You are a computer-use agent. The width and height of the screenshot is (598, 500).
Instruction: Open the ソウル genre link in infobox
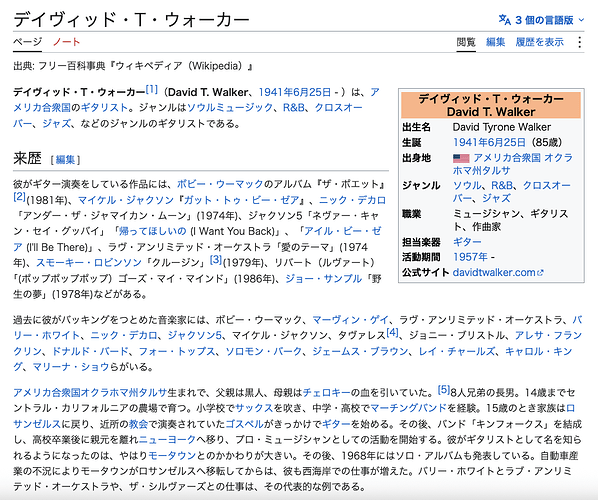coord(467,185)
